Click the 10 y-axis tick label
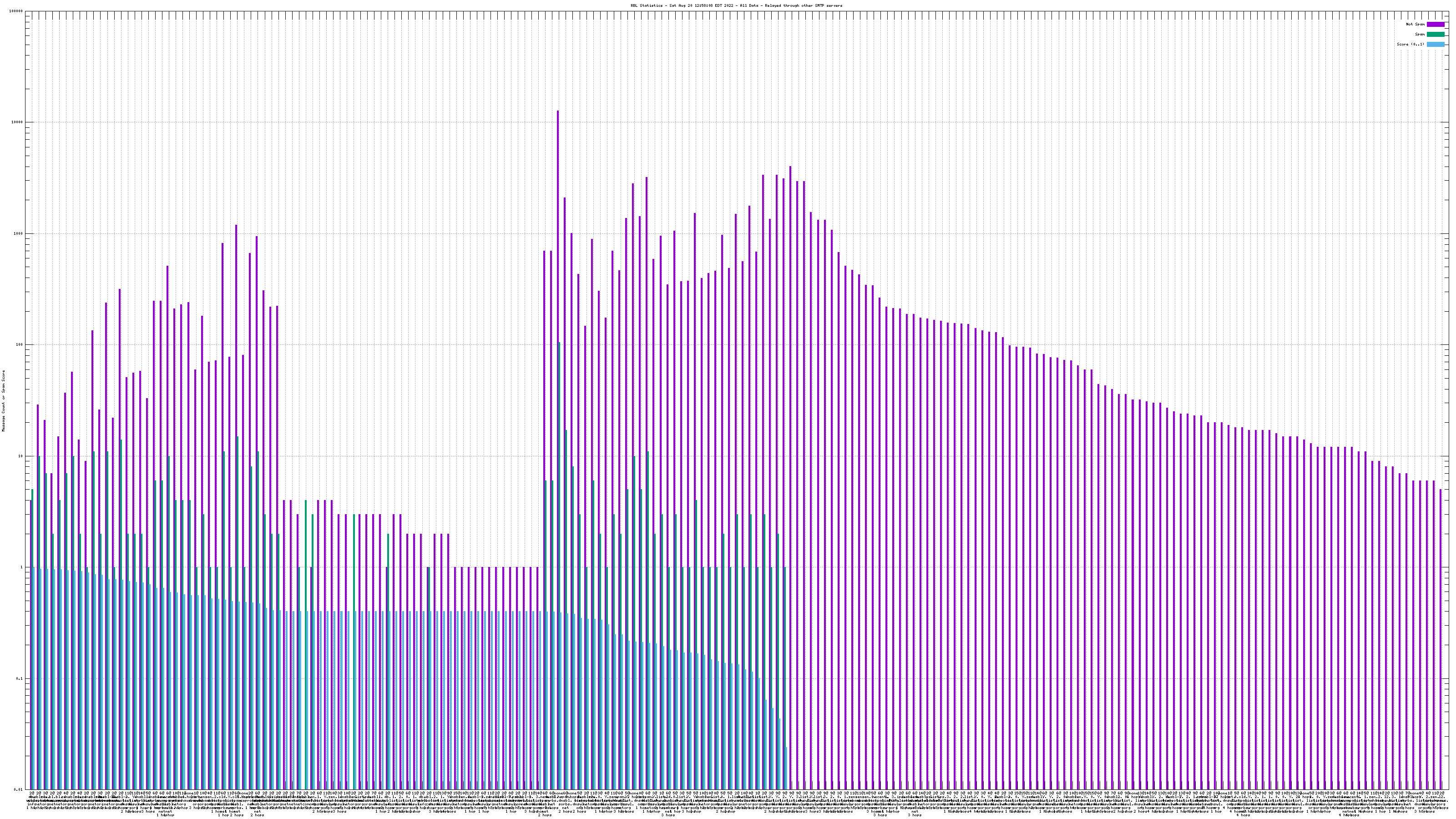This screenshot has height=819, width=1456. point(21,456)
